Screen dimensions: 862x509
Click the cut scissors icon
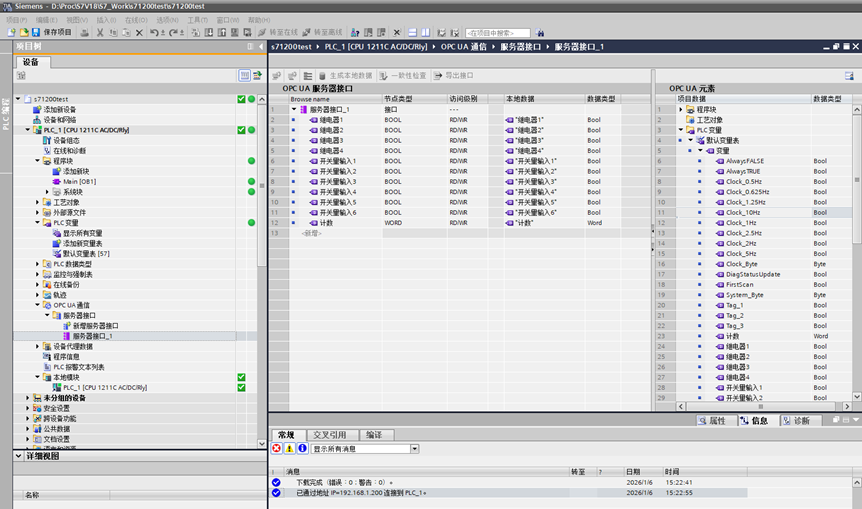pos(100,32)
